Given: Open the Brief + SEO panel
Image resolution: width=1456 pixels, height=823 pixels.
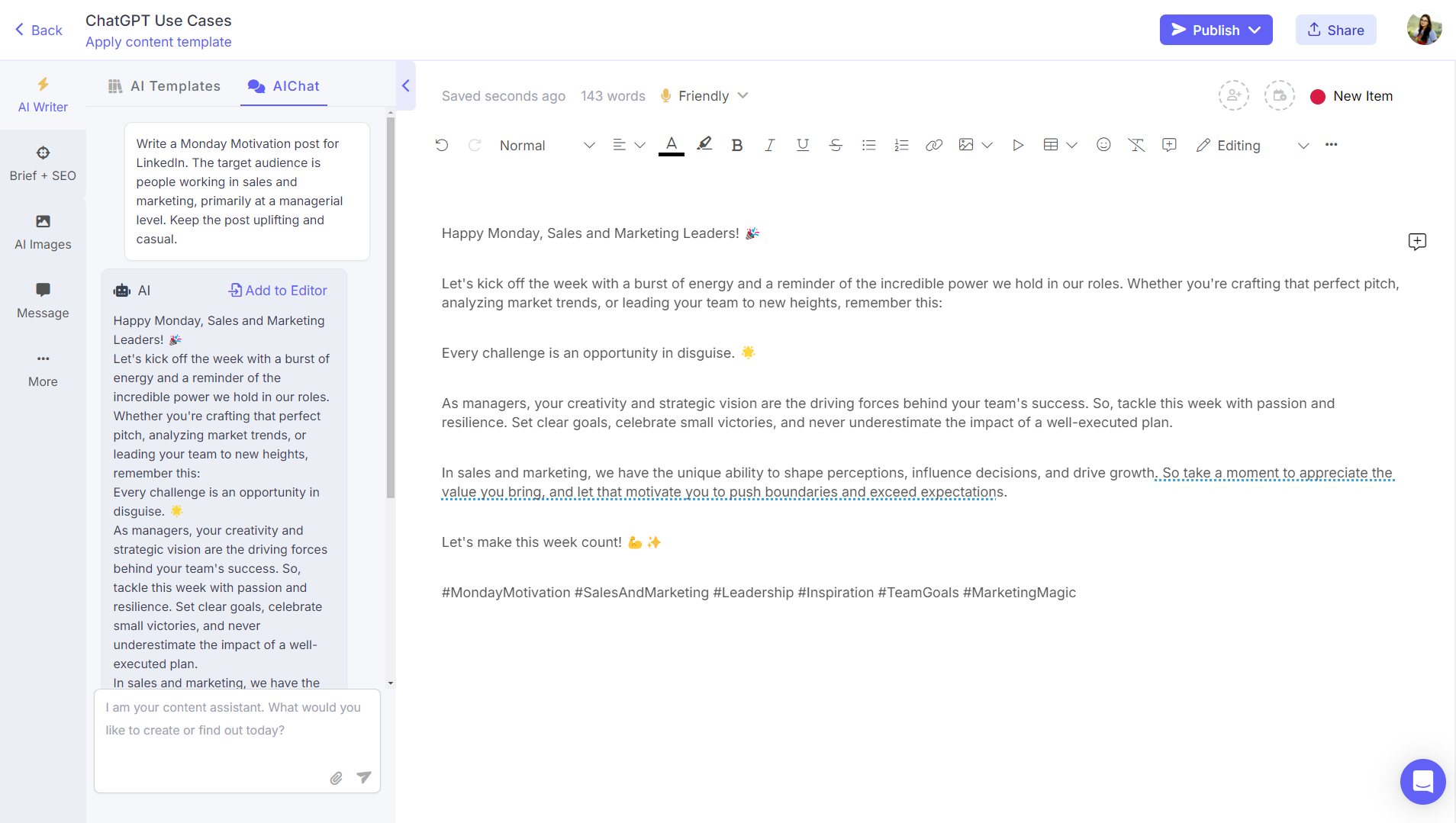Looking at the screenshot, I should point(43,162).
